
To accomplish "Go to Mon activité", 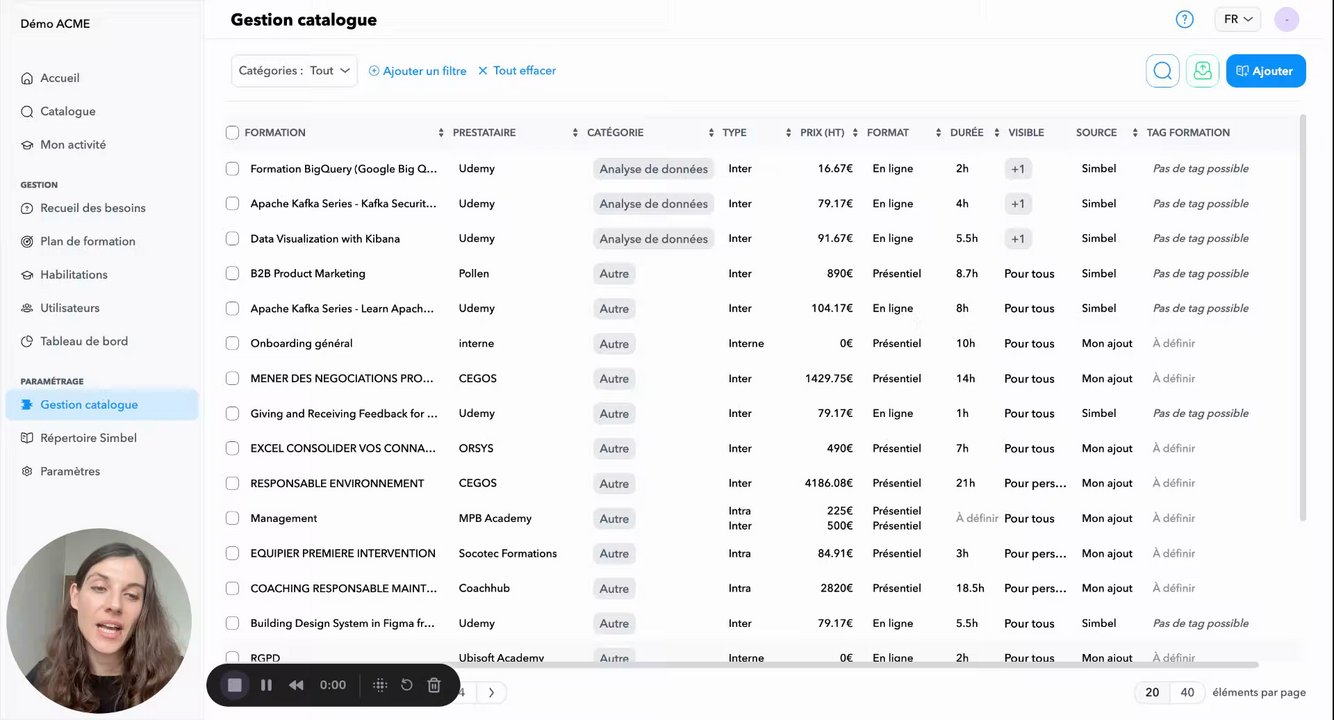I will [73, 145].
